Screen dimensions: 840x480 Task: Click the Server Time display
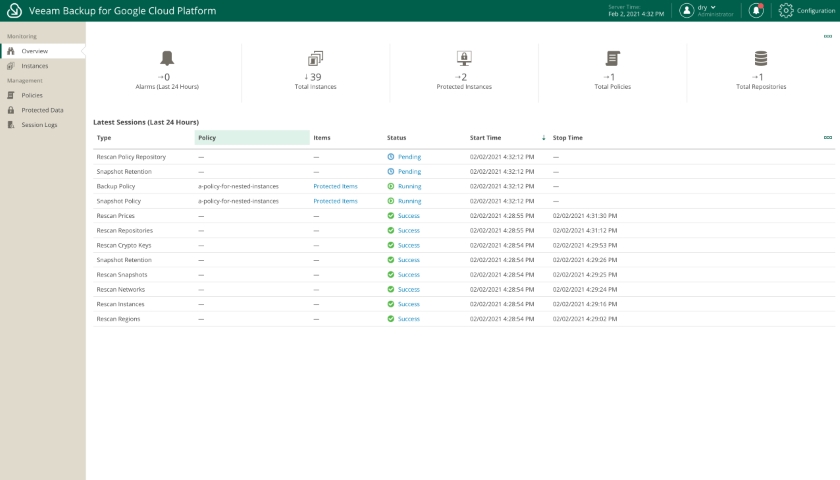(636, 11)
